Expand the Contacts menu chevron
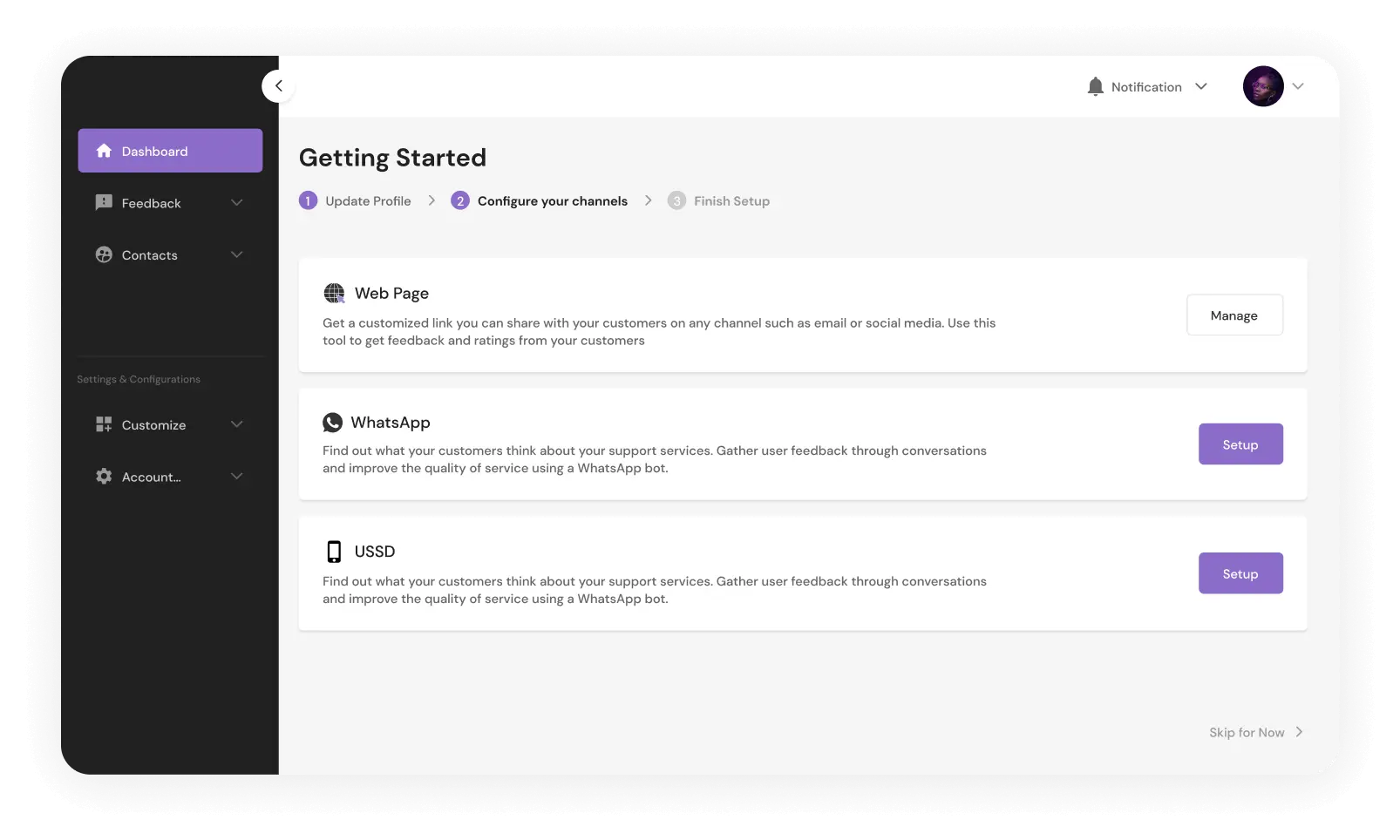 coord(236,254)
